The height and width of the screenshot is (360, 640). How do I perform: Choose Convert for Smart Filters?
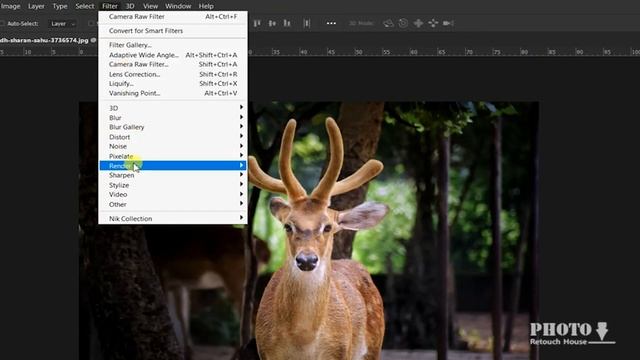173,31
